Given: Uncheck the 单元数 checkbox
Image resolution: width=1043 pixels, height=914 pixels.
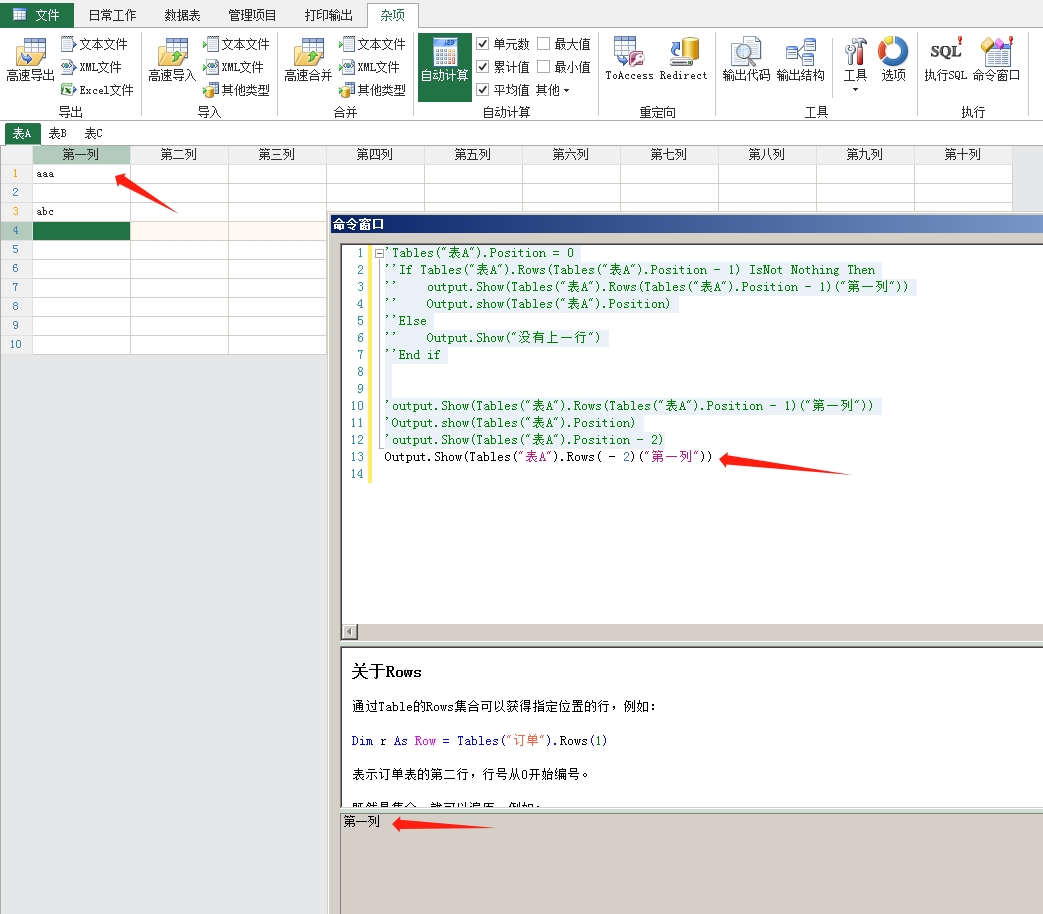Looking at the screenshot, I should 483,44.
